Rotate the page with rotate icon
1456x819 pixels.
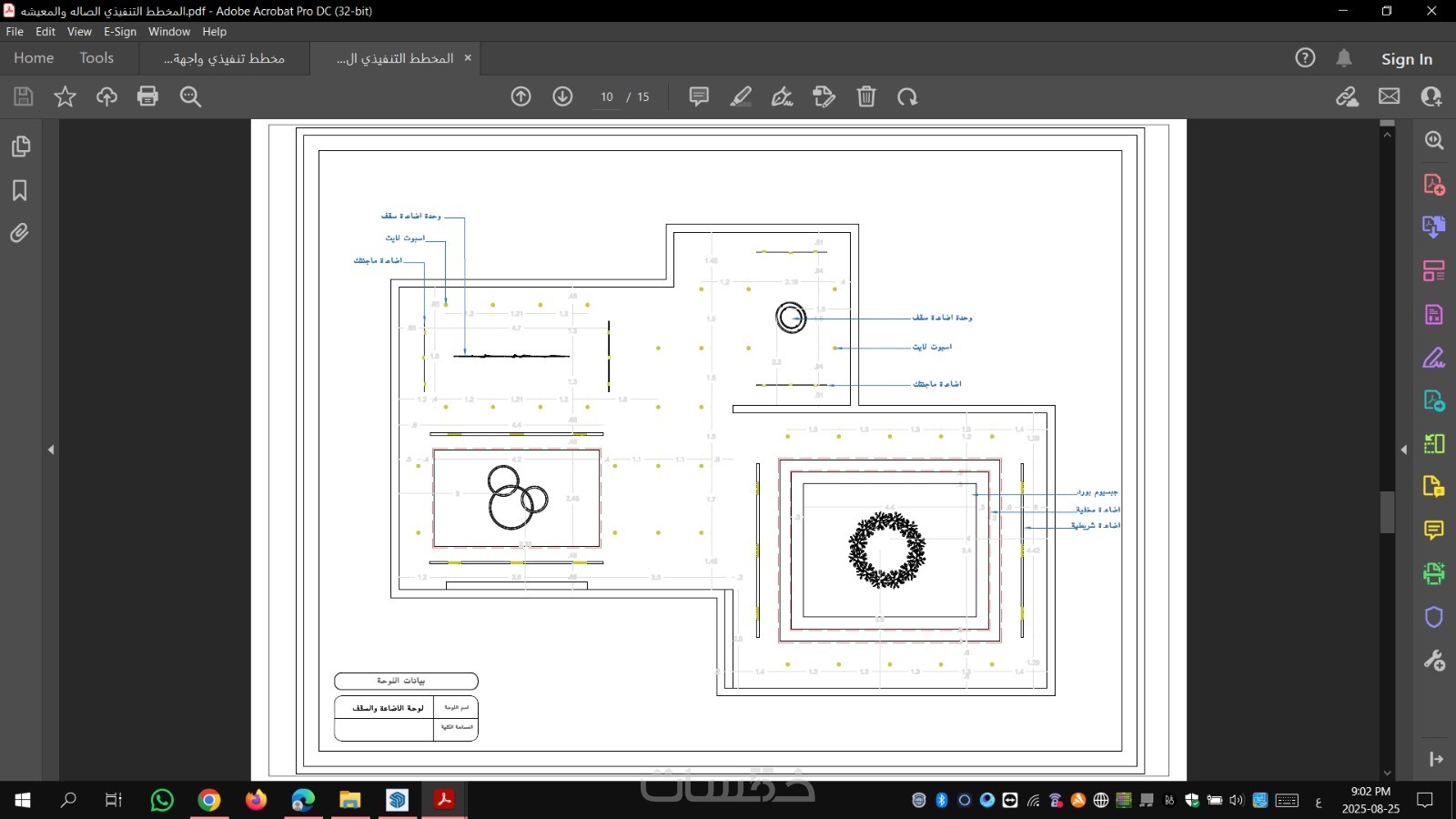[x=907, y=96]
